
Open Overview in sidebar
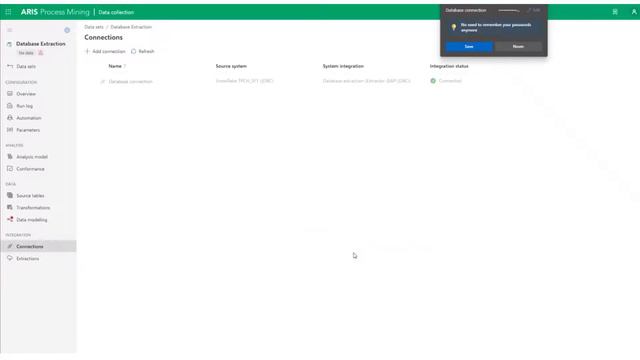pyautogui.click(x=26, y=94)
